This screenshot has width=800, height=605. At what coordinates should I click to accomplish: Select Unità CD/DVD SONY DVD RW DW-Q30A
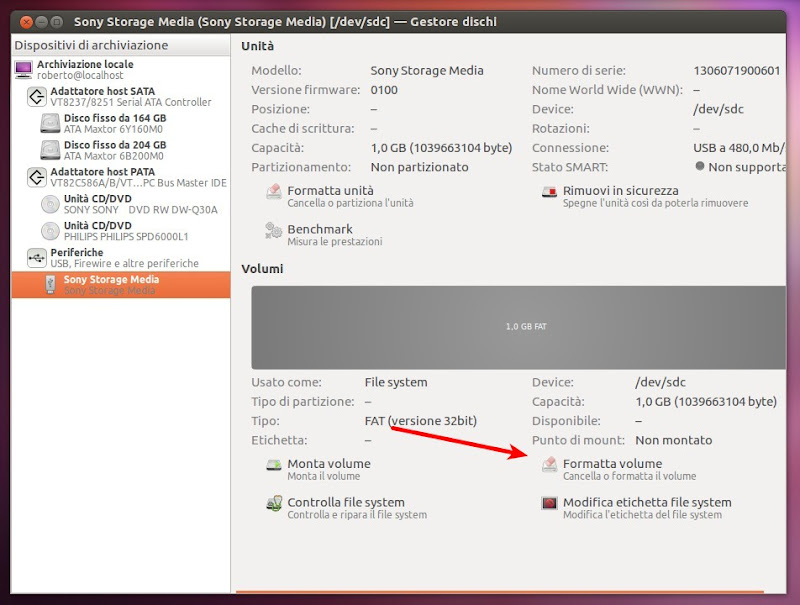point(121,204)
